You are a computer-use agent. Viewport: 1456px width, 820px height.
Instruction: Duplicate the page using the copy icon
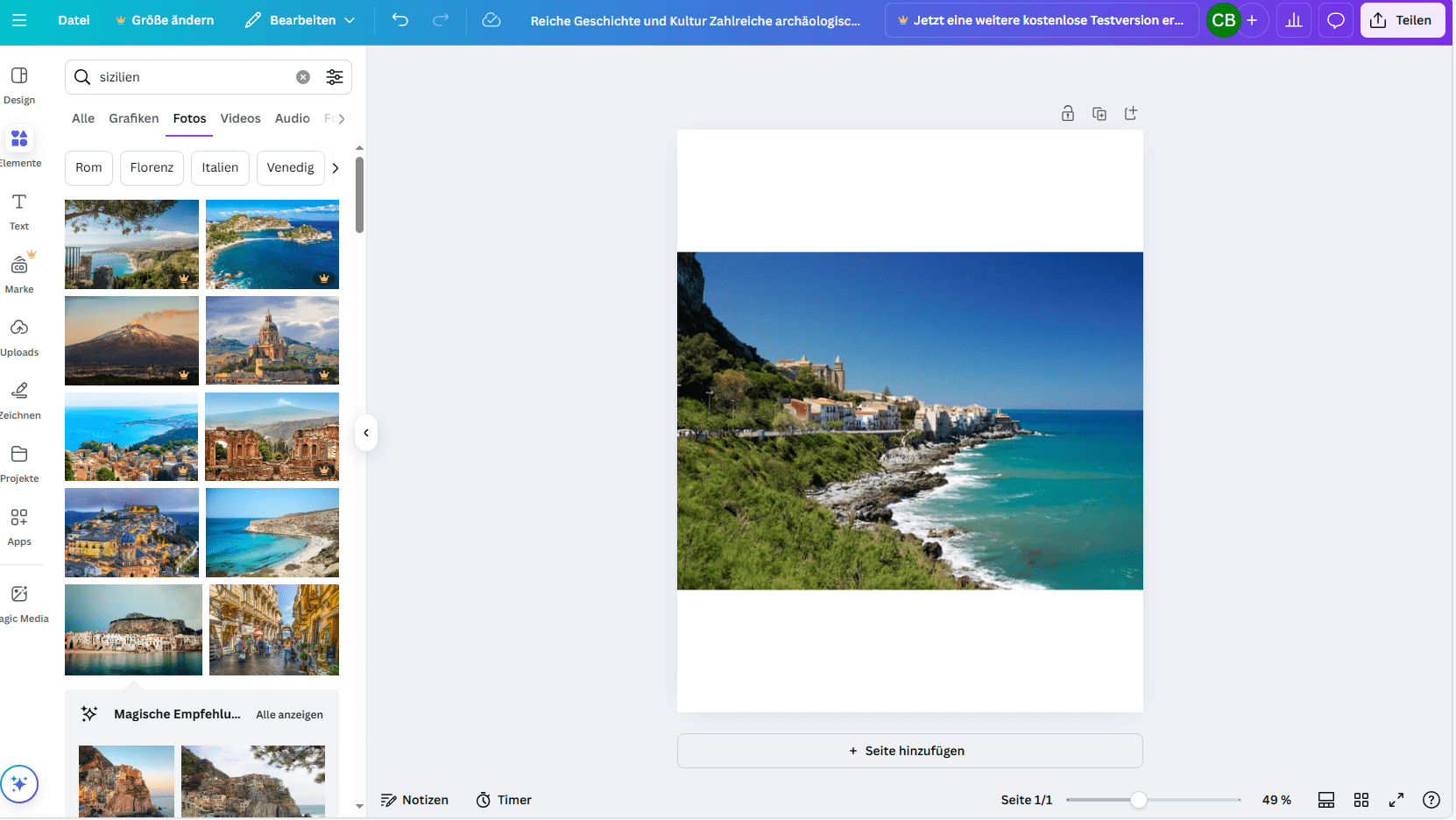1099,114
